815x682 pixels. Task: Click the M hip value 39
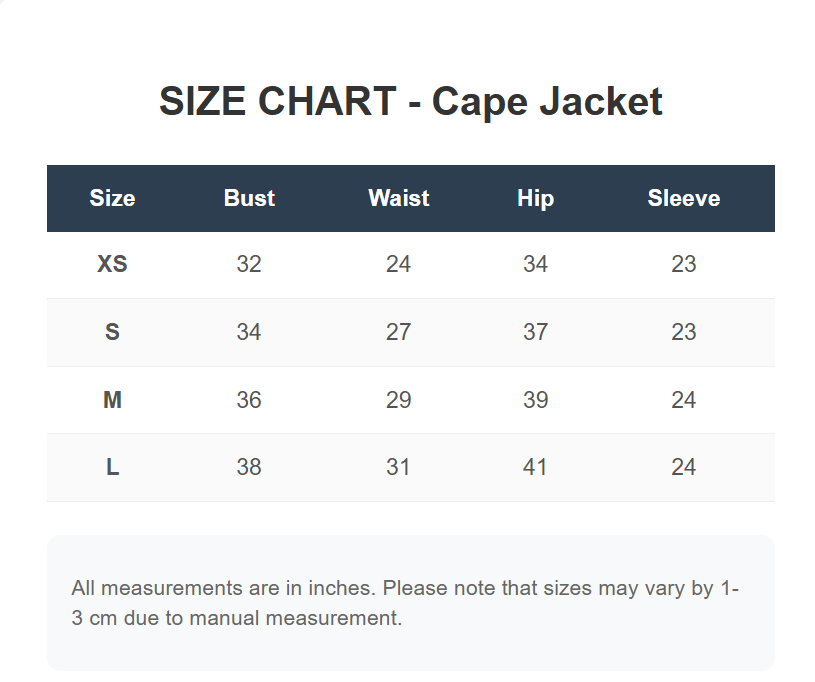click(x=535, y=400)
